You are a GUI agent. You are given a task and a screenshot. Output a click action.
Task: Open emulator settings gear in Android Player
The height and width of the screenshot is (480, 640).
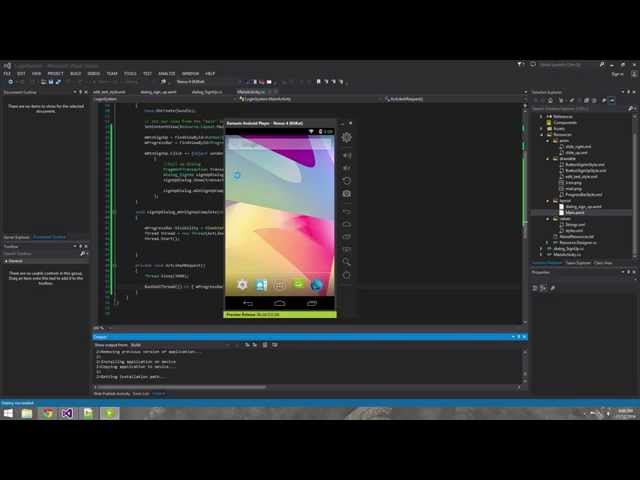pyautogui.click(x=347, y=138)
